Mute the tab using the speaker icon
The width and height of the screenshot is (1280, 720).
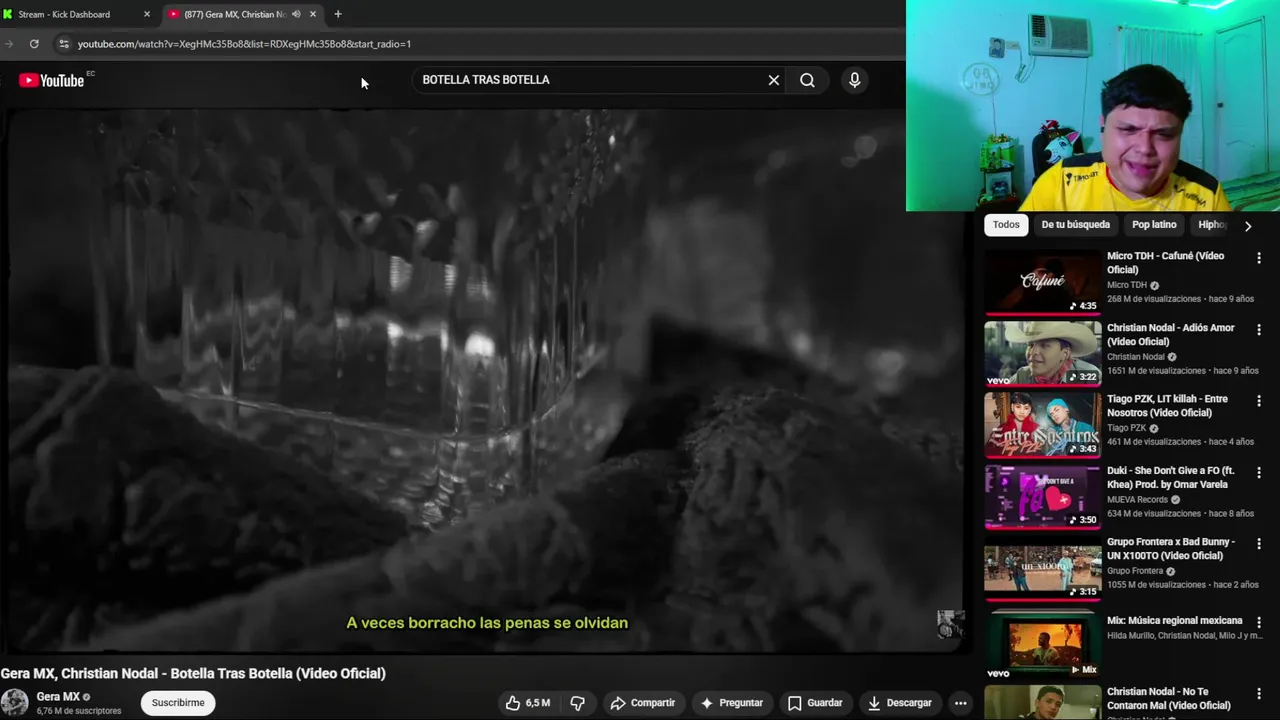coord(296,14)
